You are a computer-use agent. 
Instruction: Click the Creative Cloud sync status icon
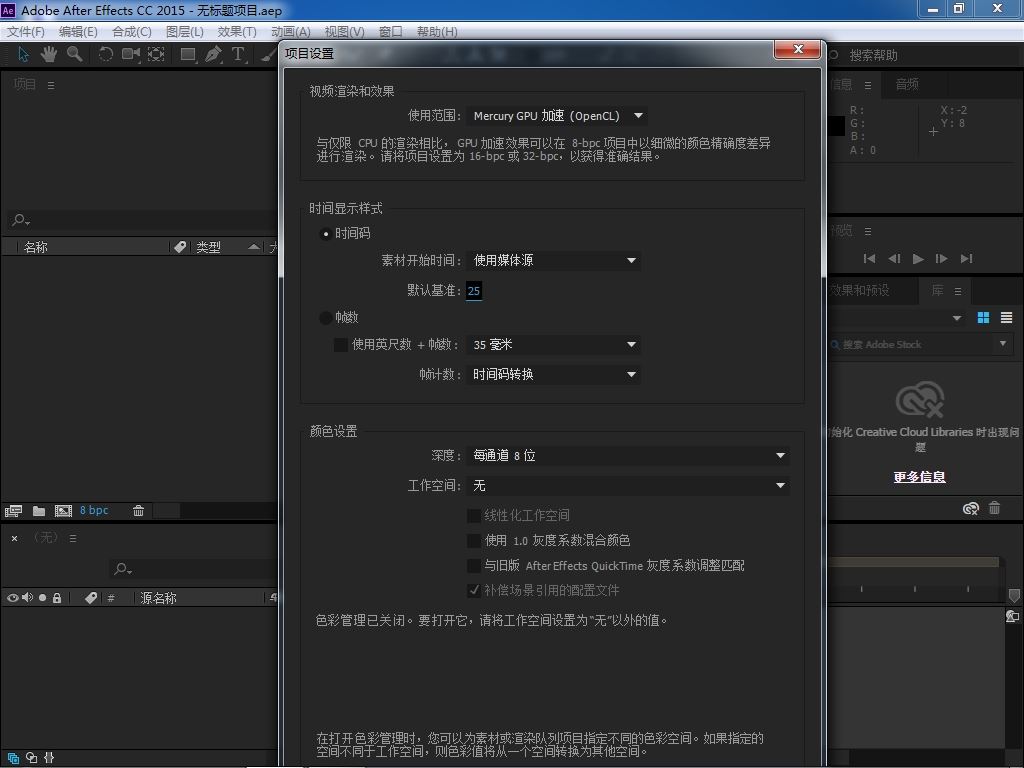970,508
